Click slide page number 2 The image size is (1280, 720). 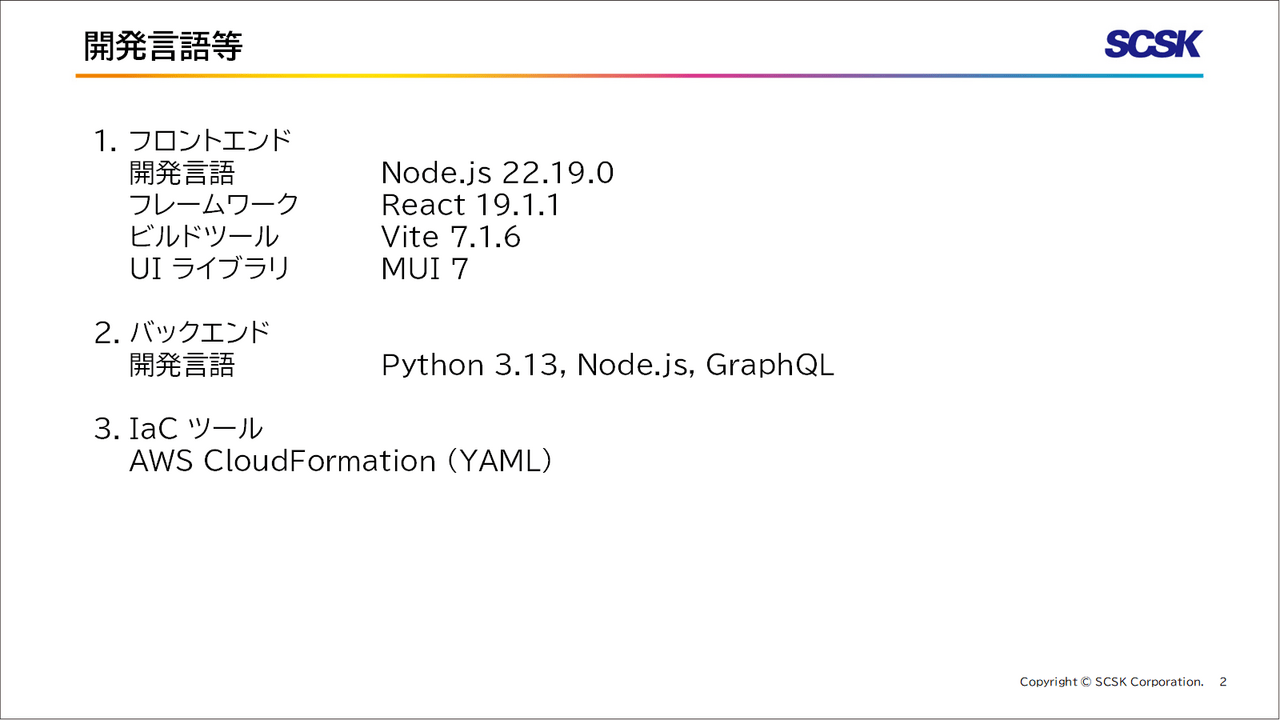[1222, 682]
